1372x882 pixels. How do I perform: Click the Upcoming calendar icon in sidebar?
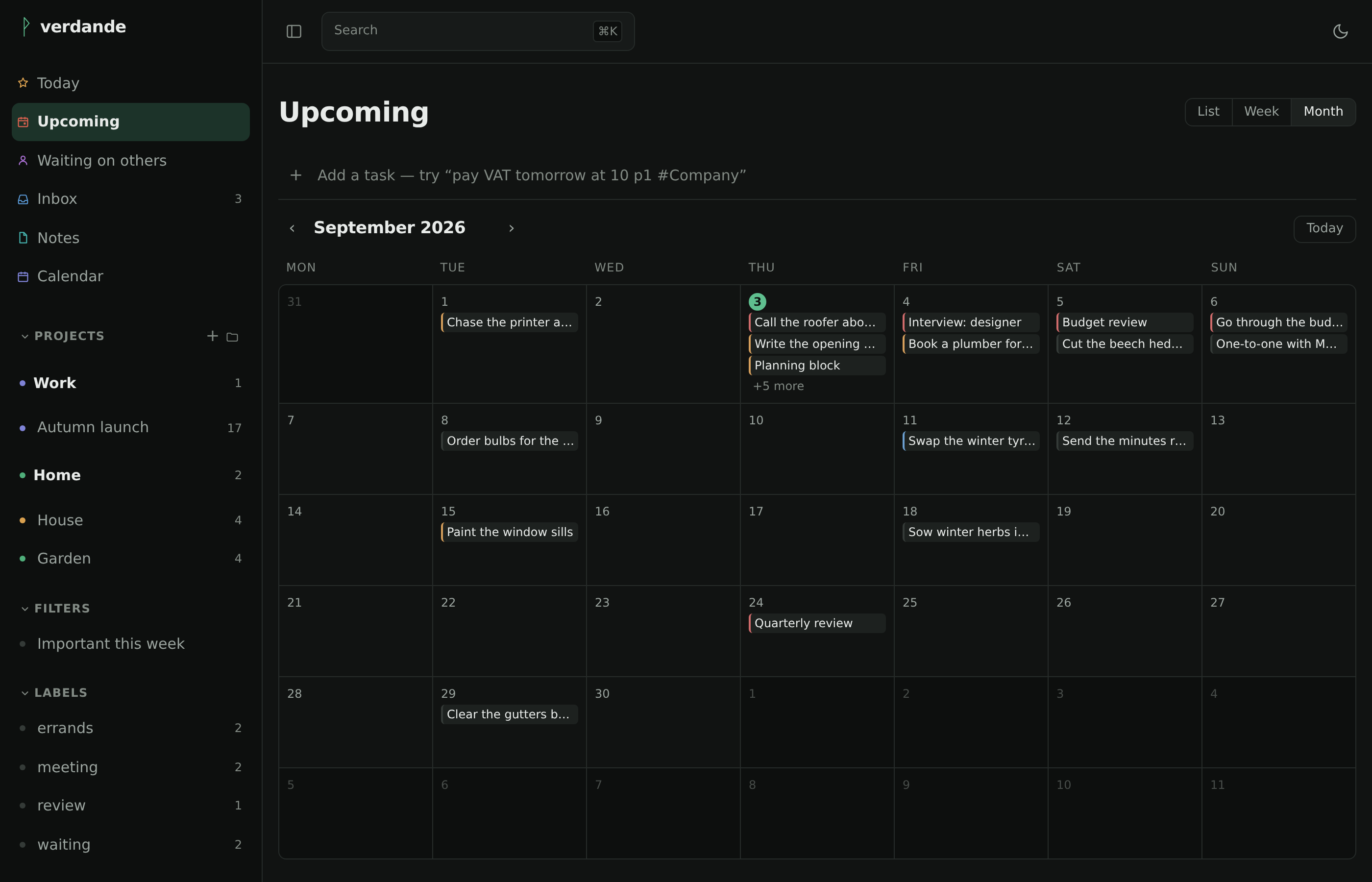pyautogui.click(x=23, y=122)
